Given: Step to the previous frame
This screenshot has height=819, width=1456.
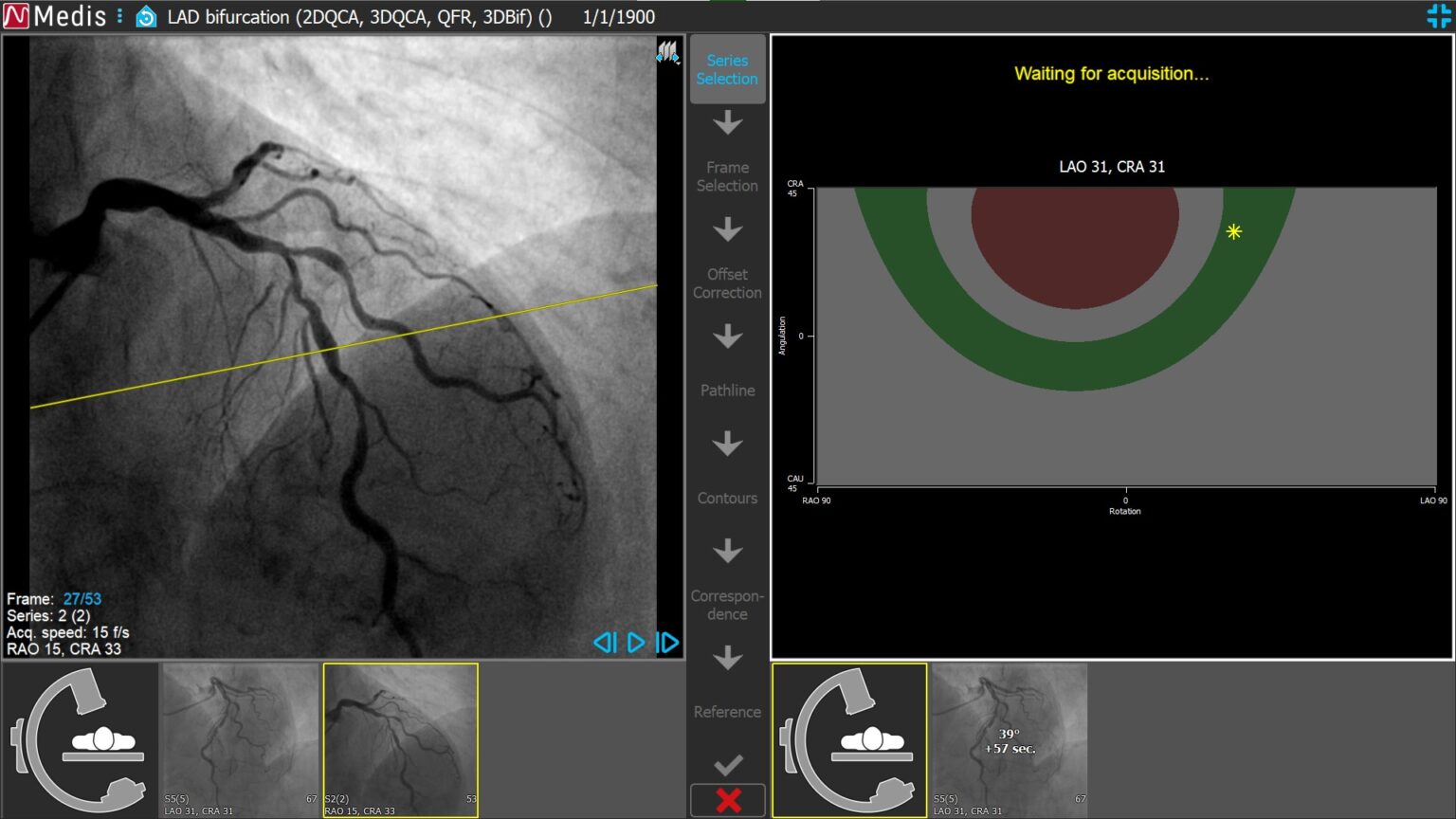Looking at the screenshot, I should point(604,643).
